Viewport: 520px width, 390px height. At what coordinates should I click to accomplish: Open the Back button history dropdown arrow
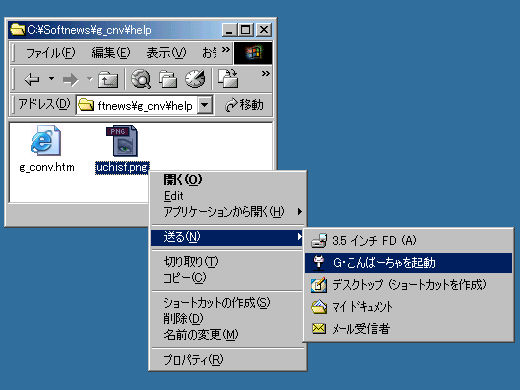(51, 79)
